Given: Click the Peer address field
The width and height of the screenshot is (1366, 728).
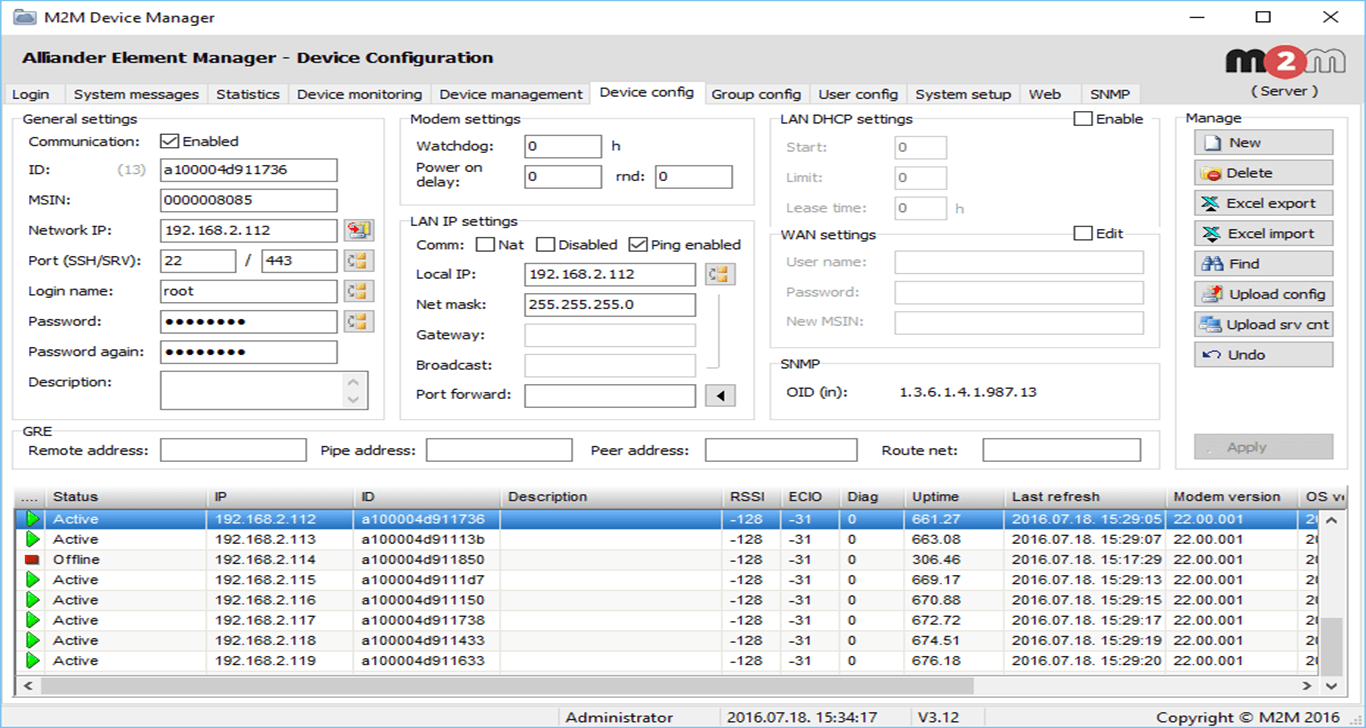Looking at the screenshot, I should (781, 451).
